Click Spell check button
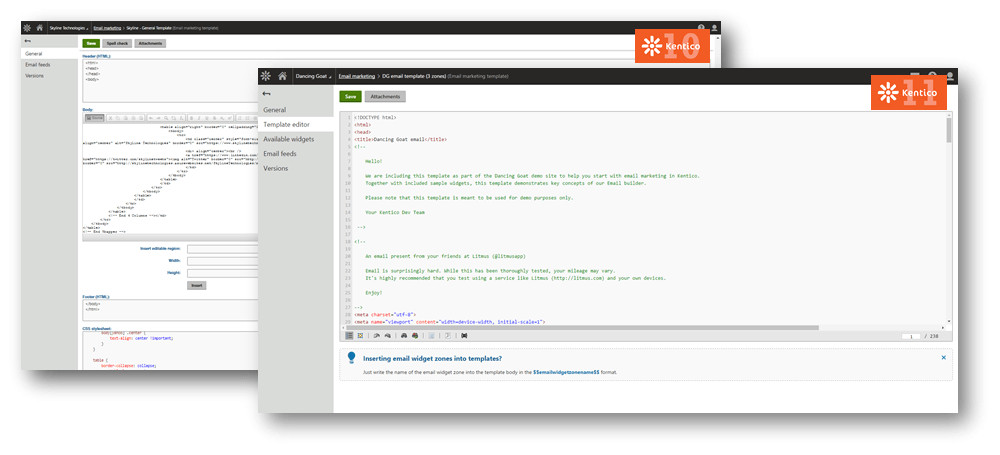1000x455 pixels. click(x=117, y=43)
